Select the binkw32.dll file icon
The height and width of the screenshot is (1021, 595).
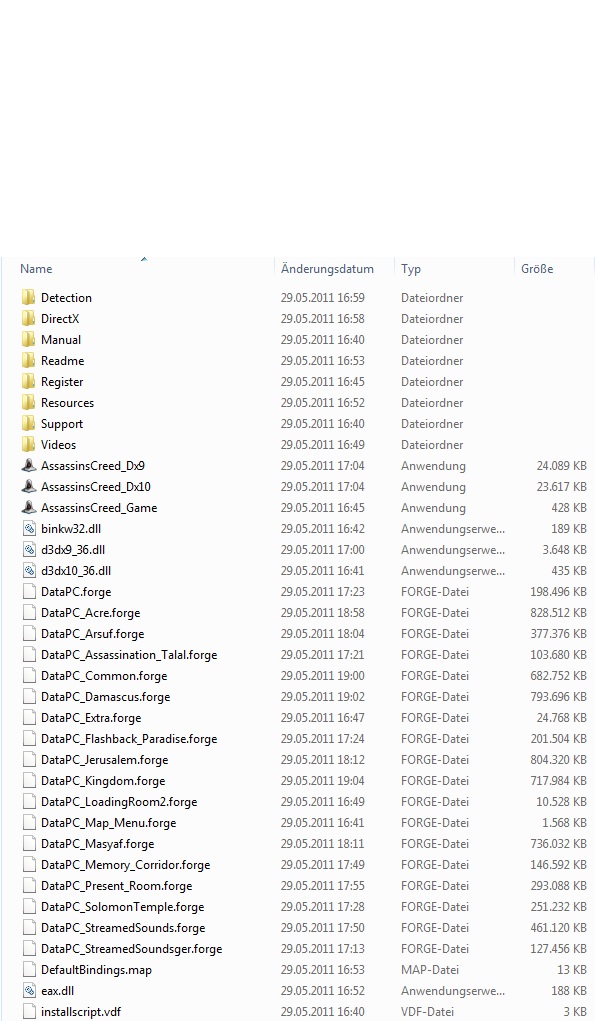tap(29, 529)
